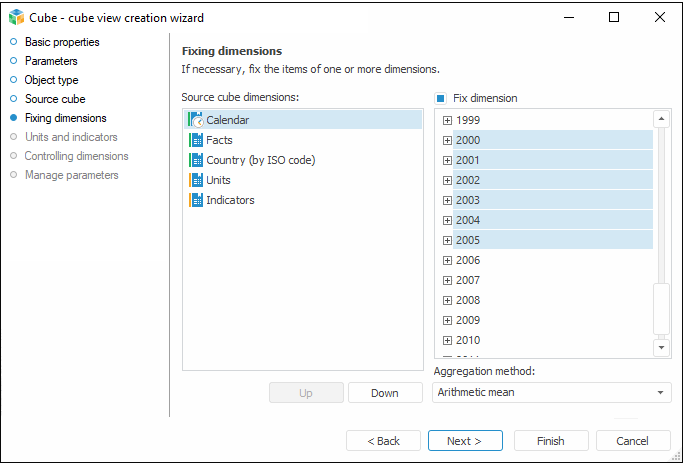This screenshot has height=465, width=683.
Task: Click the Calendar dimension icon
Action: [196, 120]
